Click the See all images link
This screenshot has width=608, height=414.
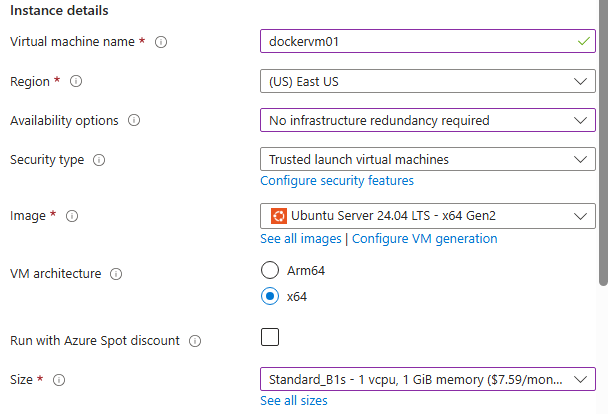pos(300,239)
